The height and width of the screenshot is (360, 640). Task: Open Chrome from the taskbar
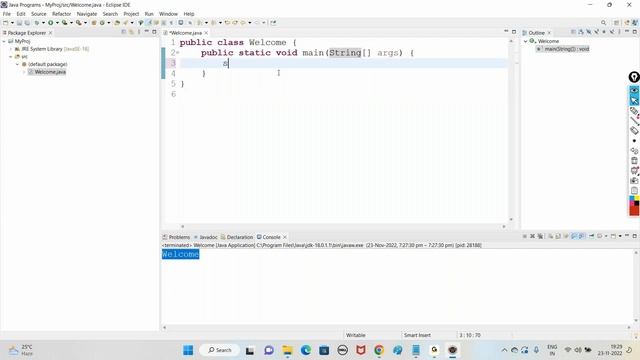(x=379, y=350)
